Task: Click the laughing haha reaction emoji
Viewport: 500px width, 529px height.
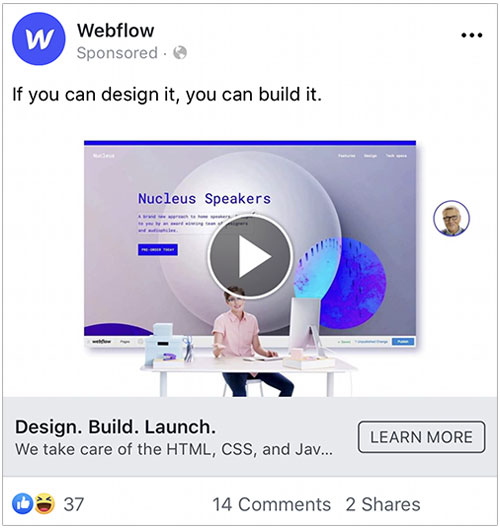Action: pyautogui.click(x=45, y=504)
